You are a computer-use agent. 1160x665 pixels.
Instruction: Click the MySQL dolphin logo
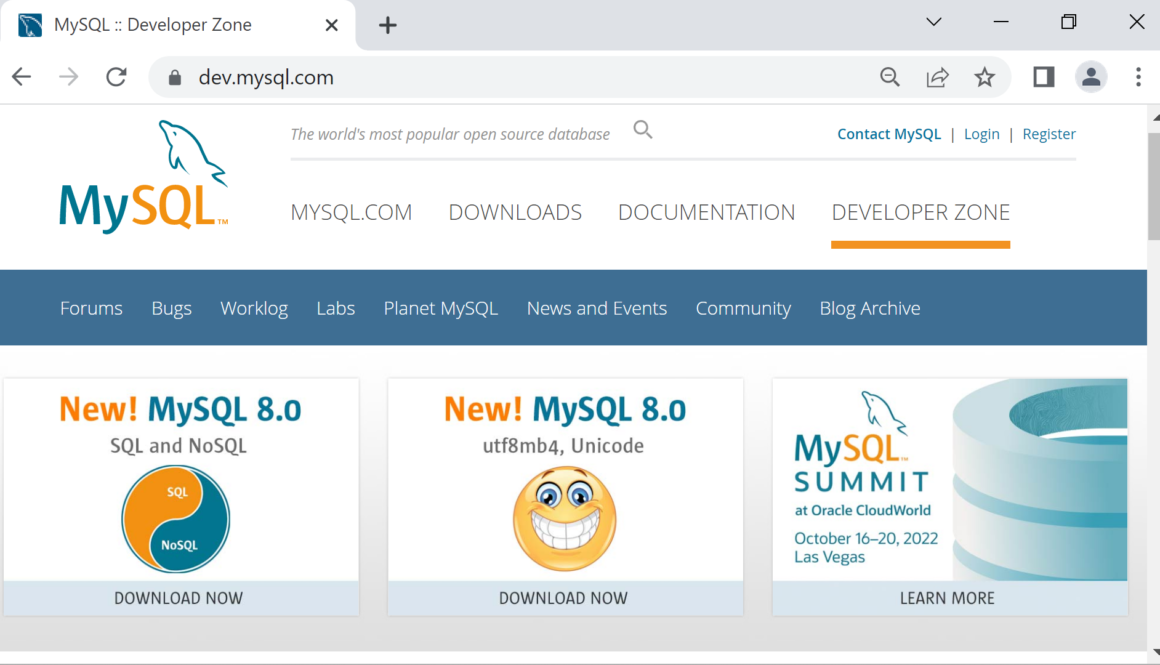pos(143,175)
